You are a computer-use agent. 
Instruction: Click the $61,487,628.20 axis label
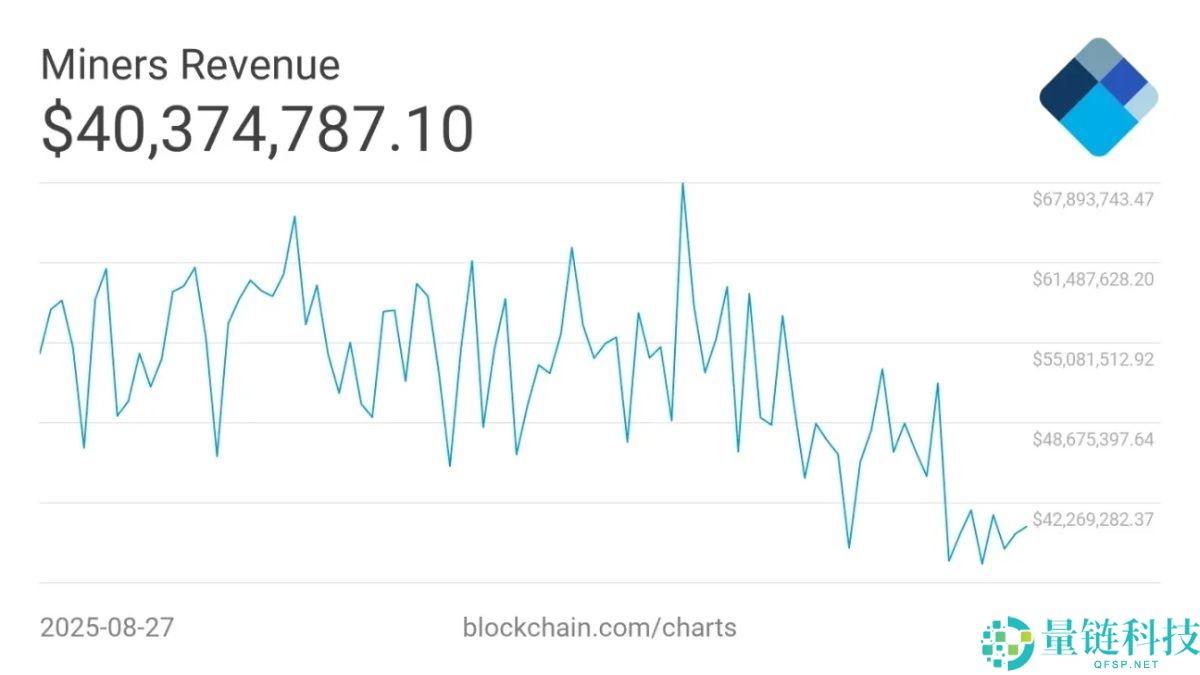tap(1093, 279)
